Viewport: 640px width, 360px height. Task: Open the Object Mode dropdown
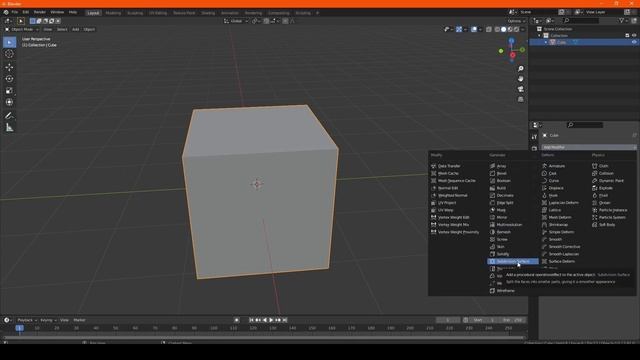pos(22,29)
